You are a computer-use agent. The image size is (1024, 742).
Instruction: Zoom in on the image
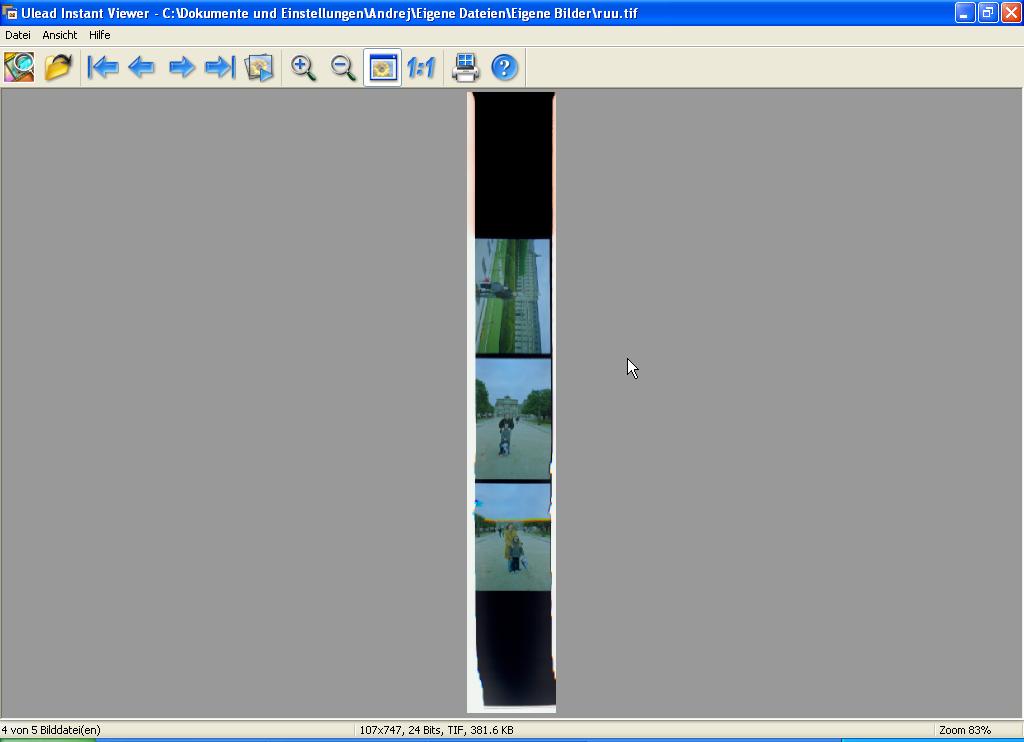[303, 67]
